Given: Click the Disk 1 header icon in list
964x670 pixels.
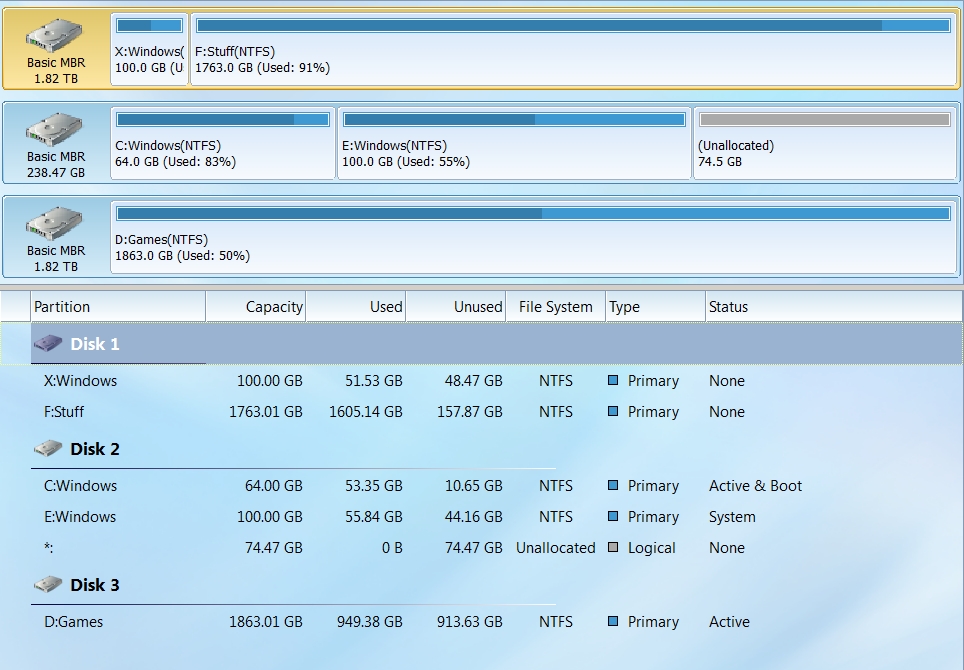Looking at the screenshot, I should tap(48, 344).
